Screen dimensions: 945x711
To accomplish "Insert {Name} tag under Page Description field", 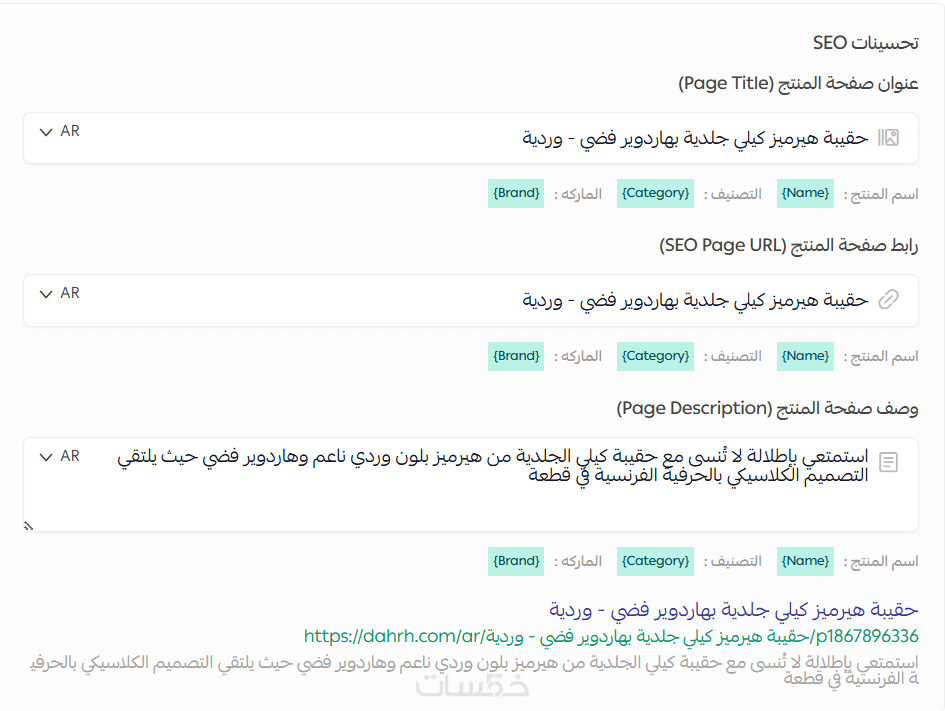I will pos(805,561).
